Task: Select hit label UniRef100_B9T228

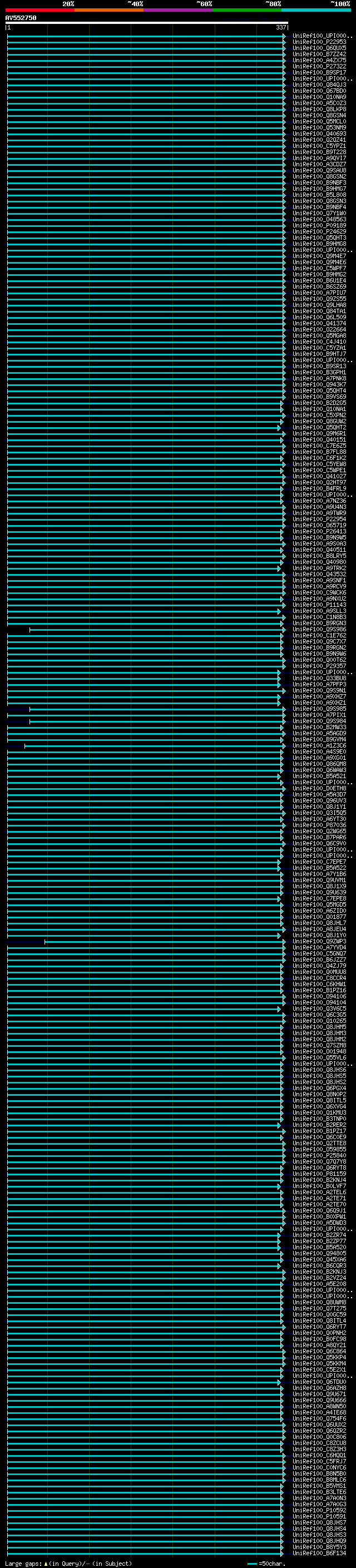Action: 319,152
